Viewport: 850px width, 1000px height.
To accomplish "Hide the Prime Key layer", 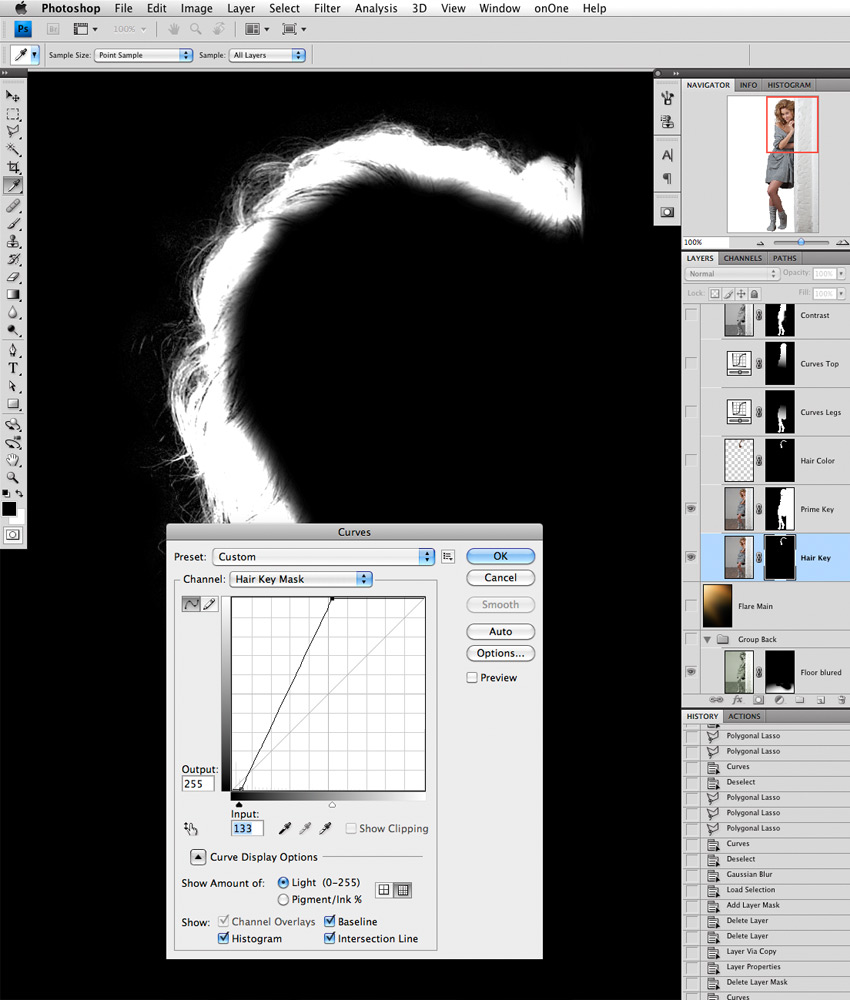I will pyautogui.click(x=691, y=509).
